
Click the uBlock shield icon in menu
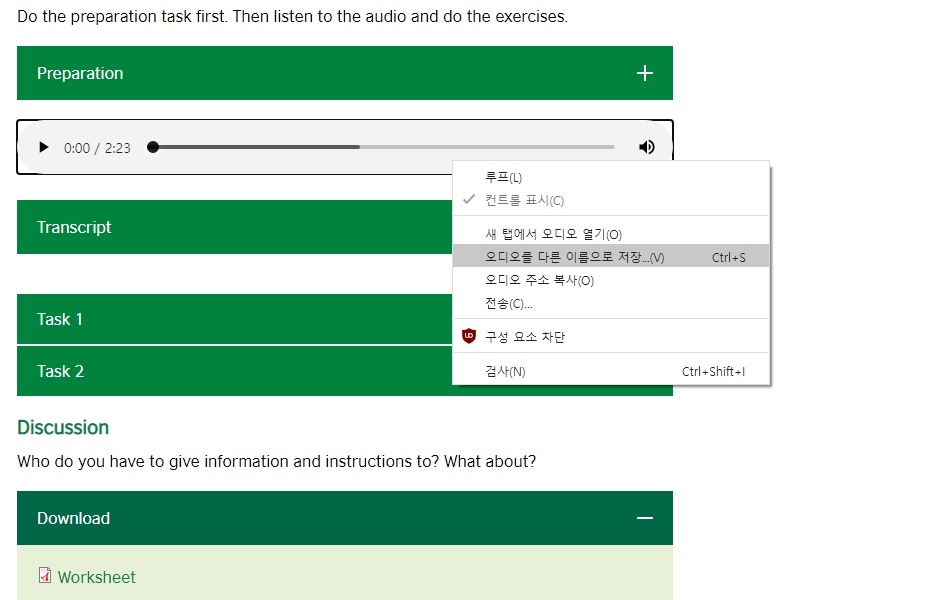(469, 337)
